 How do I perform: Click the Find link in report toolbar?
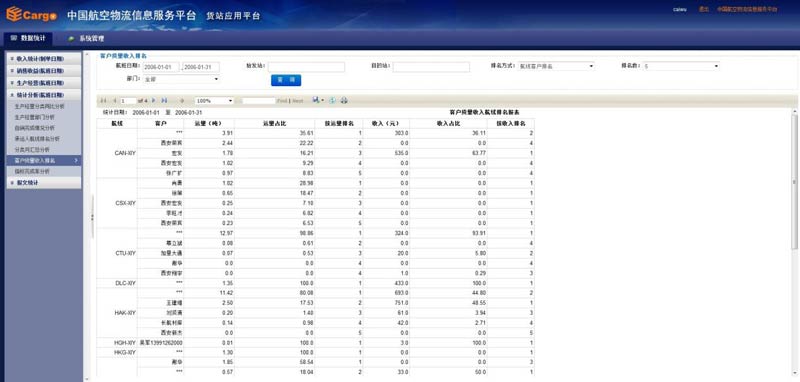(282, 101)
